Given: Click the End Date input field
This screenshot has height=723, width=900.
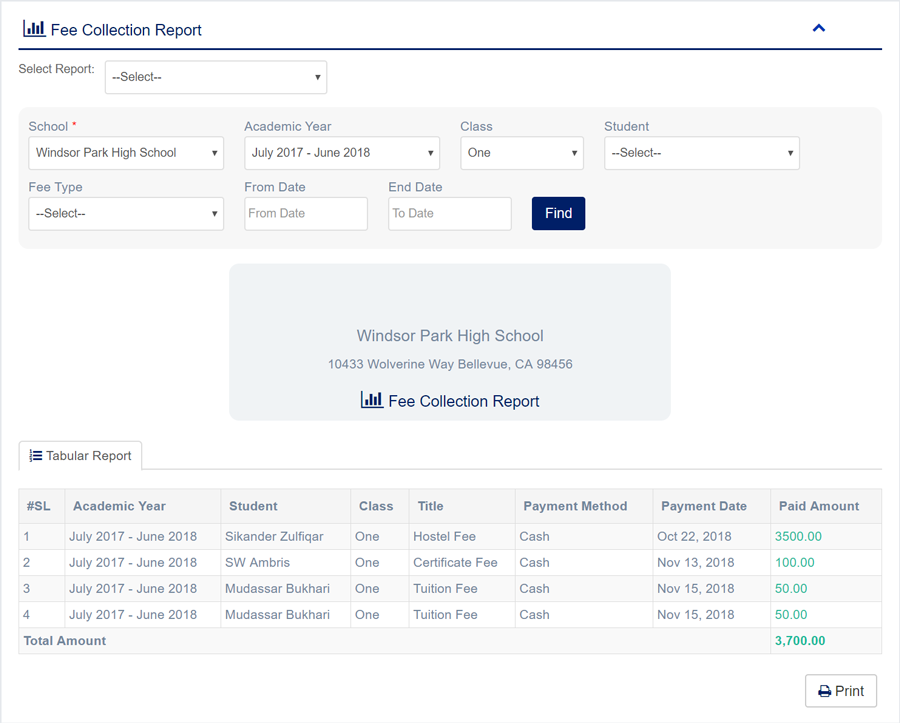Looking at the screenshot, I should [449, 213].
